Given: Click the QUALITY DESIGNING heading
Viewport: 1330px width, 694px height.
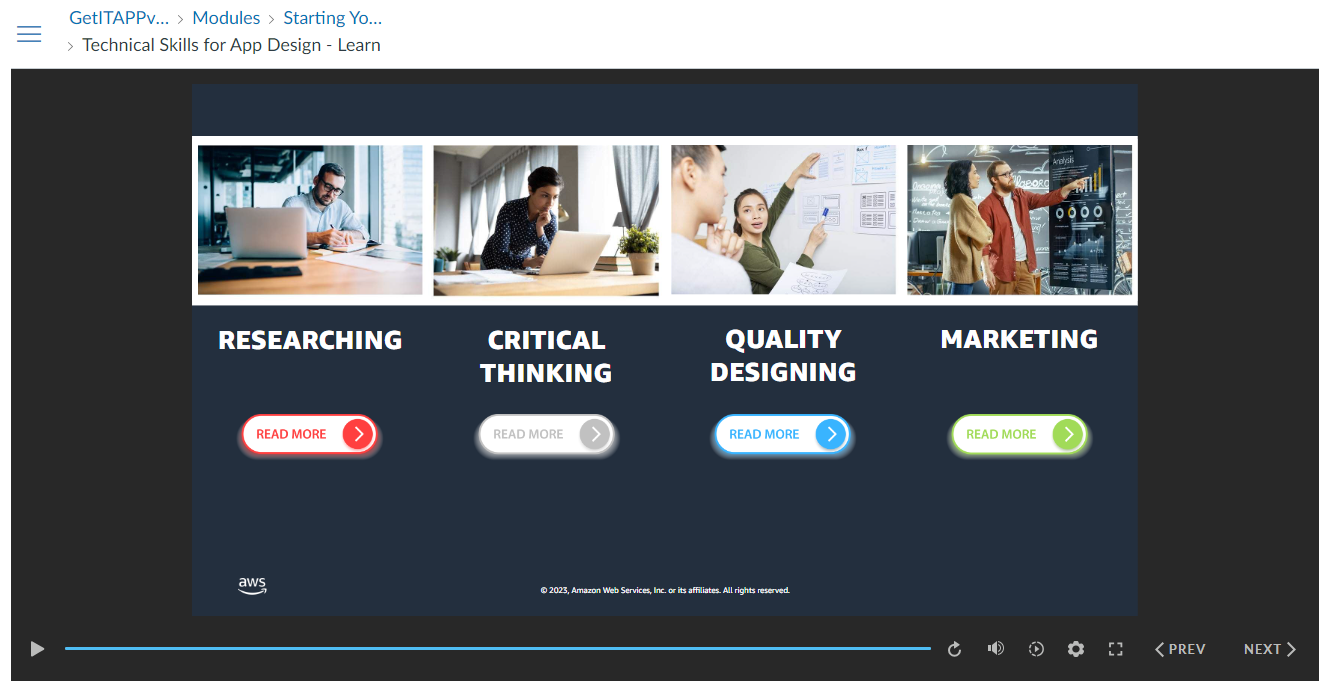Looking at the screenshot, I should pos(783,356).
